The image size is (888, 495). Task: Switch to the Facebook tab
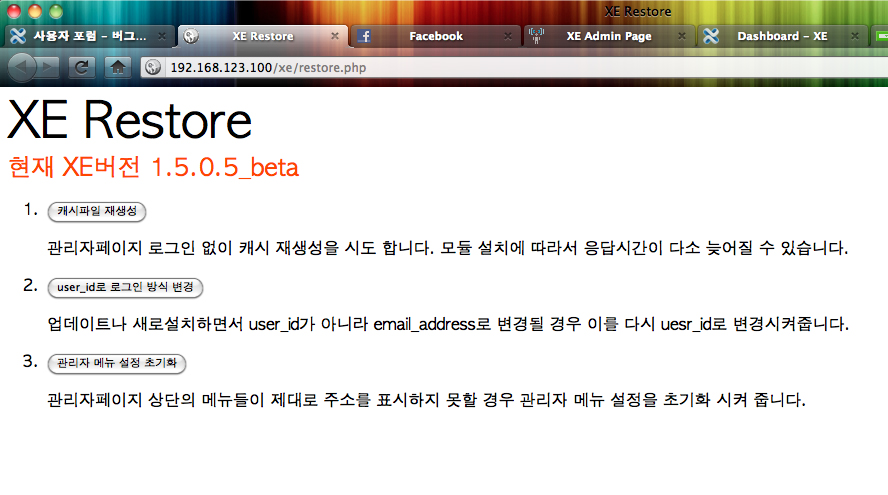coord(436,36)
